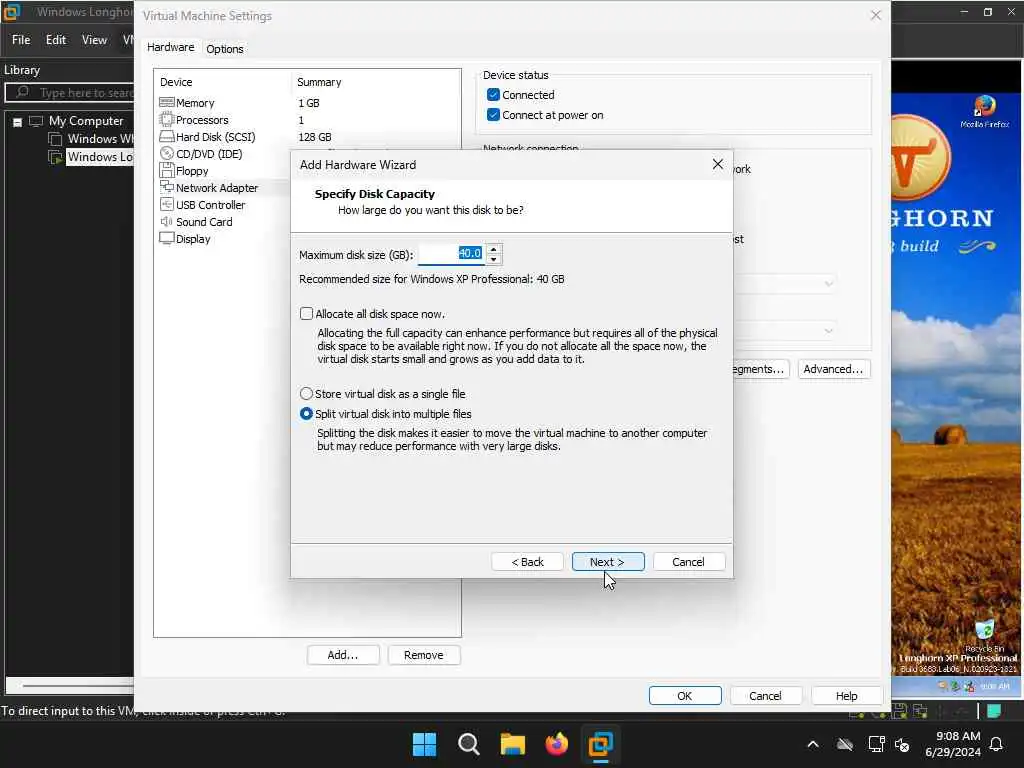Click the Remove device button

(424, 655)
